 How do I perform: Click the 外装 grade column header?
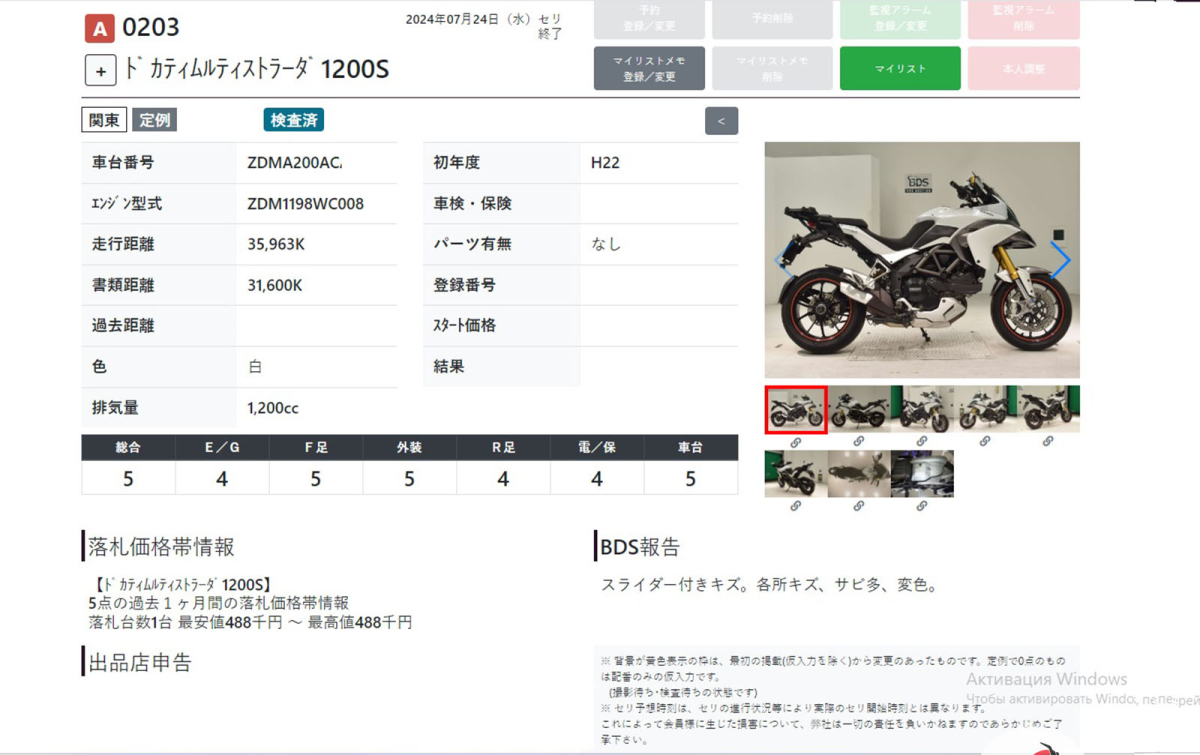(x=409, y=448)
